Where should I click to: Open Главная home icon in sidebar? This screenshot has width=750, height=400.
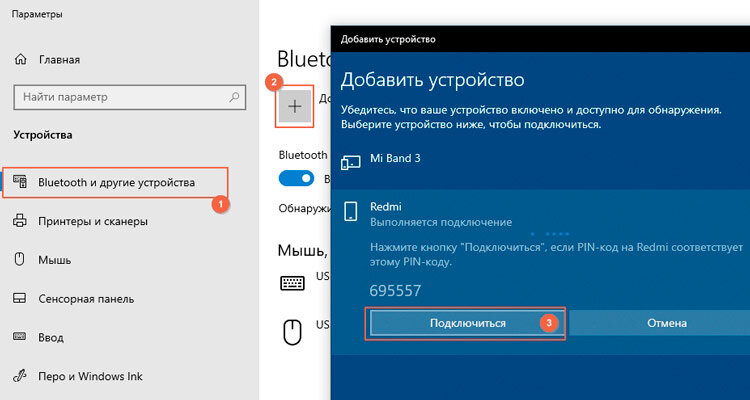(21, 60)
